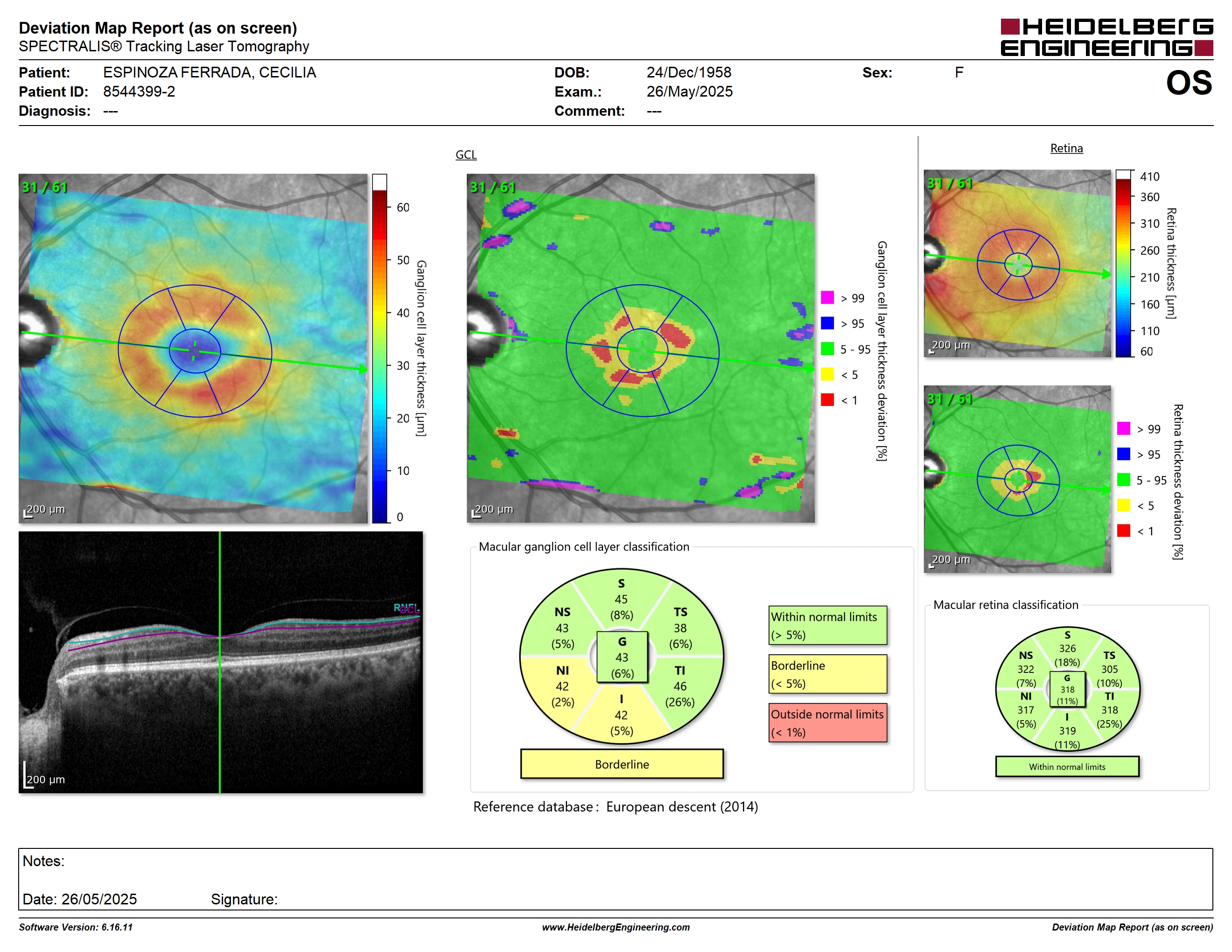
Task: Click the patient name ESPINOZA FERRADA, CECILIA
Action: tap(209, 72)
